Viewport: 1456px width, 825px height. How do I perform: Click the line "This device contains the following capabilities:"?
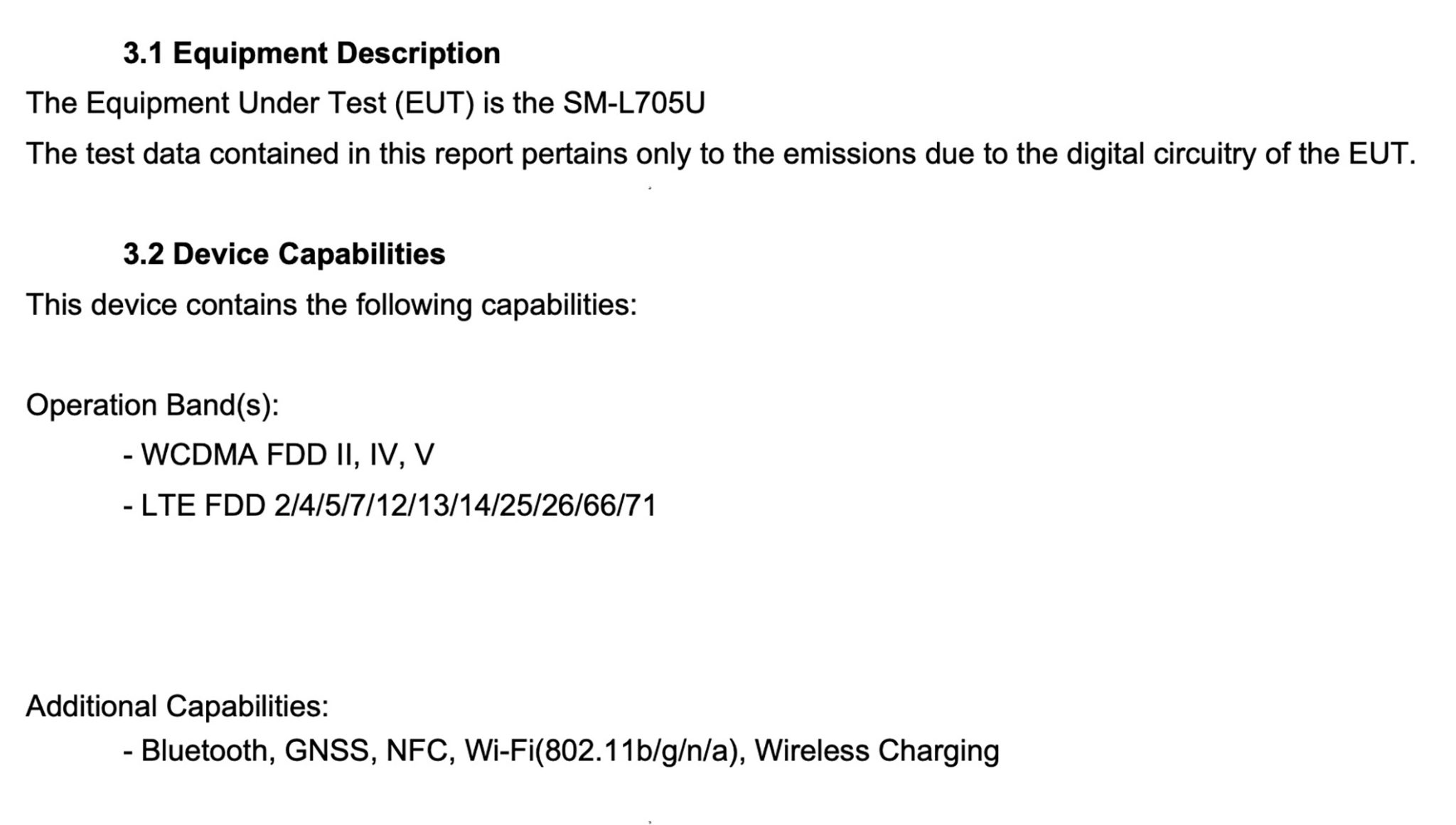pos(331,305)
